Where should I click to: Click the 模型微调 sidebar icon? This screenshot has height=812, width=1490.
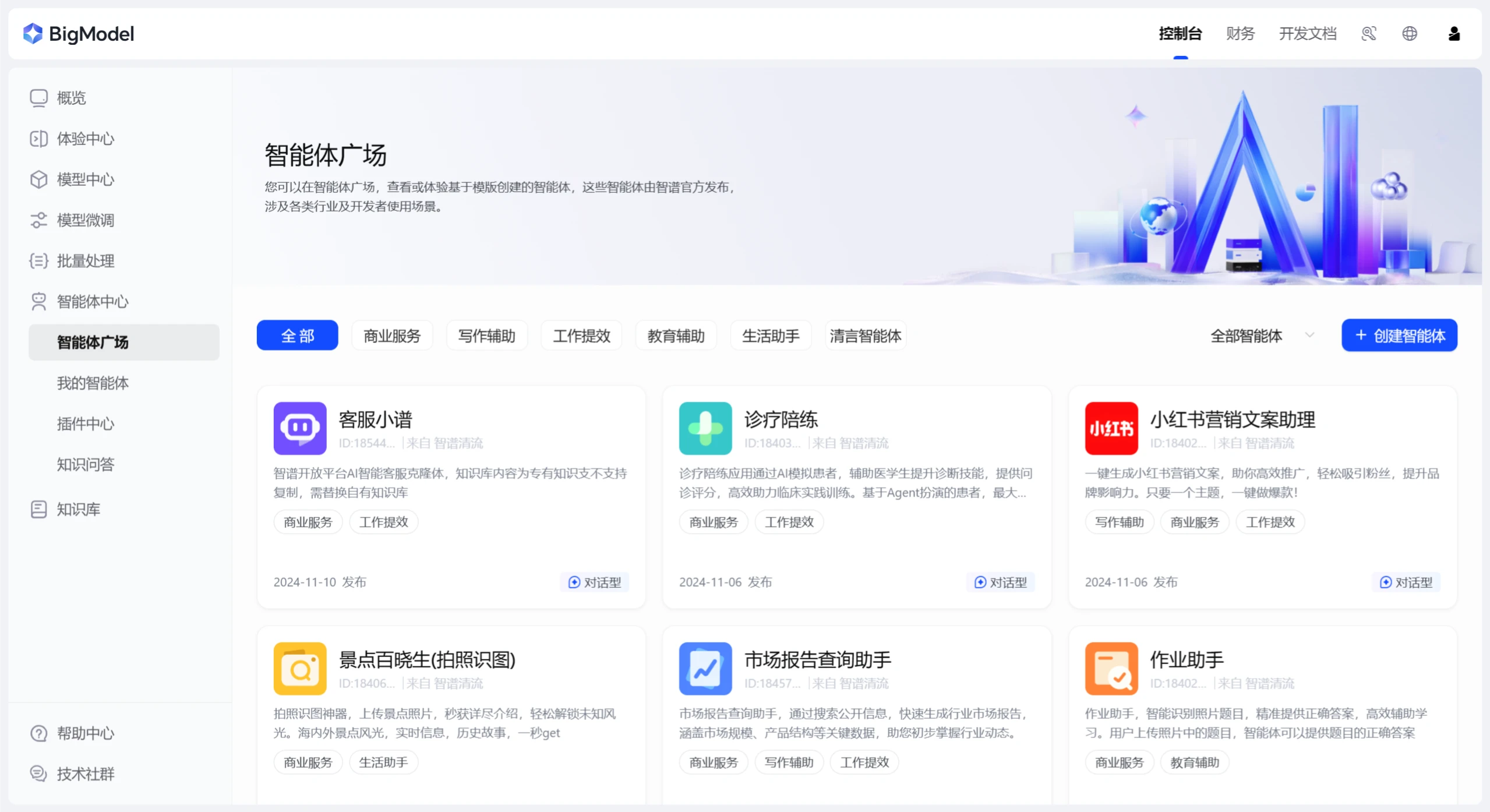(38, 220)
